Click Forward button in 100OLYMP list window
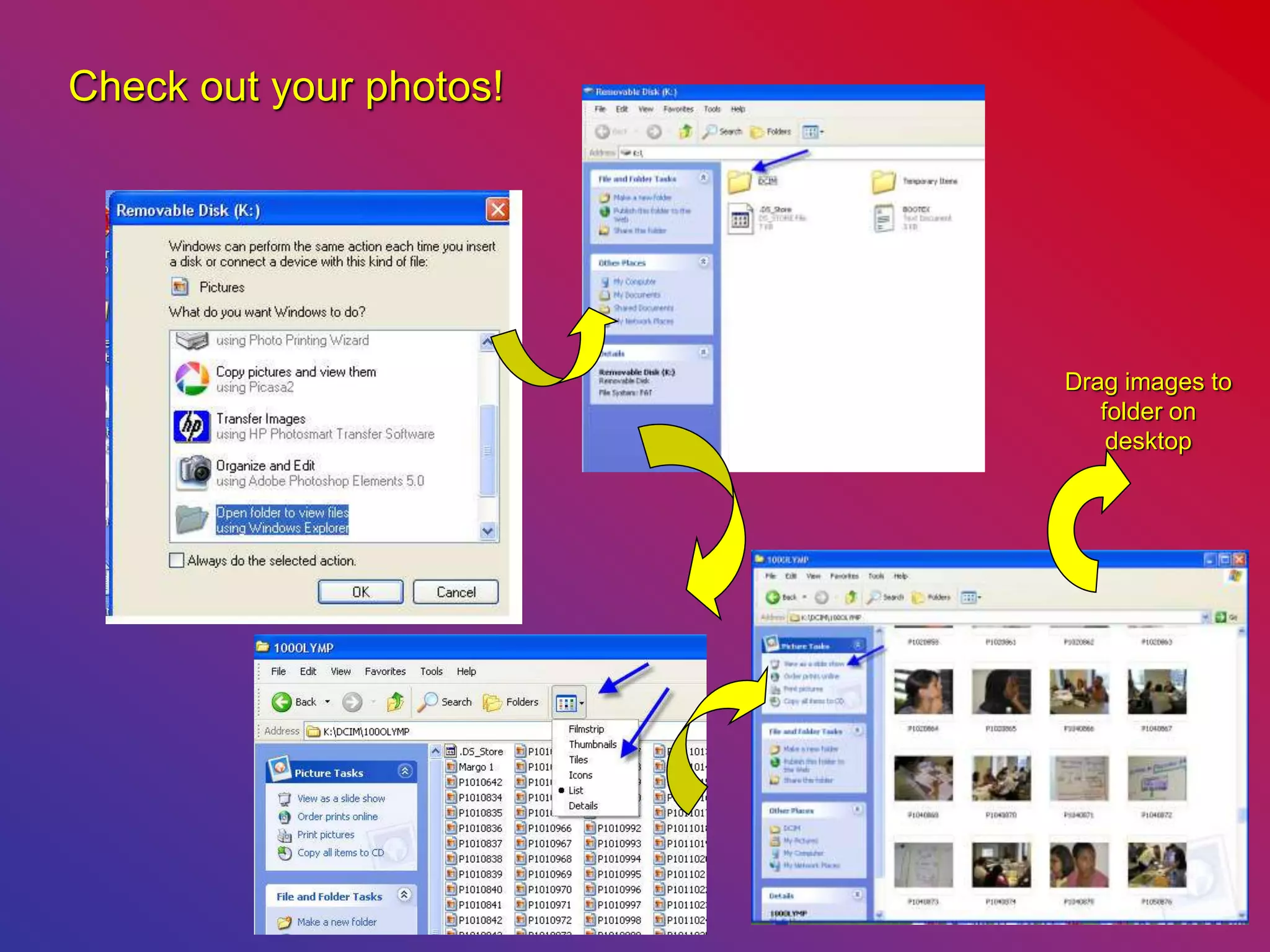The width and height of the screenshot is (1270, 952). point(352,702)
